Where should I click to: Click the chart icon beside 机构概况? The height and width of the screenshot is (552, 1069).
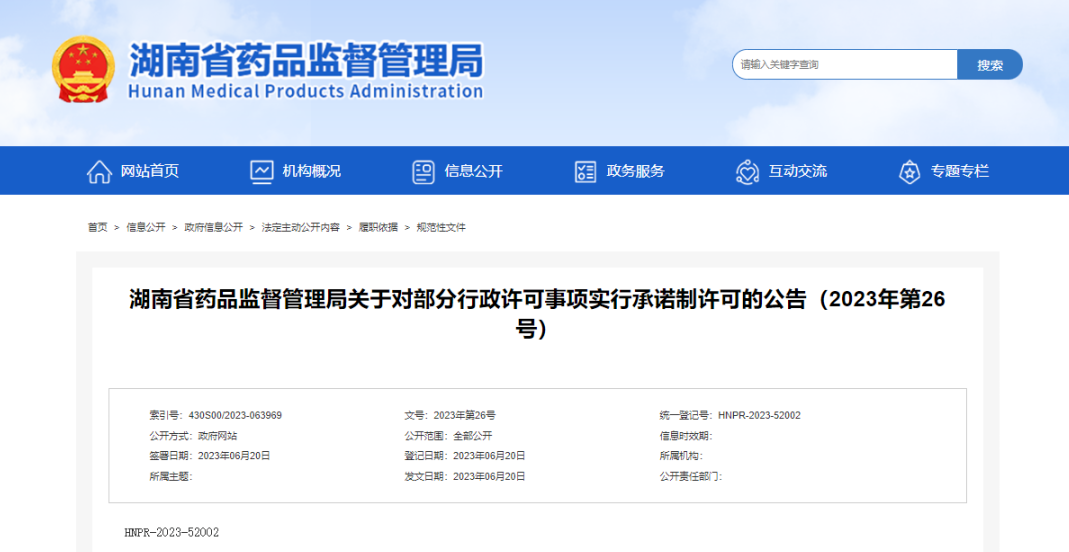tap(261, 172)
